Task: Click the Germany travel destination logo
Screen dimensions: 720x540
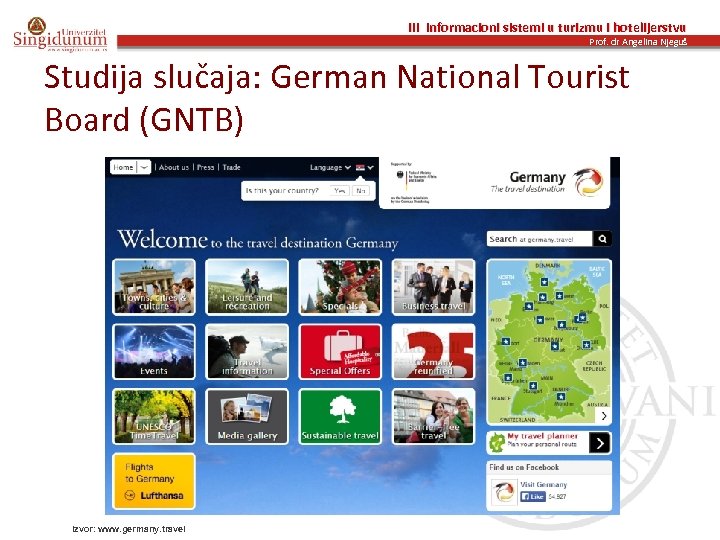Action: coord(546,182)
